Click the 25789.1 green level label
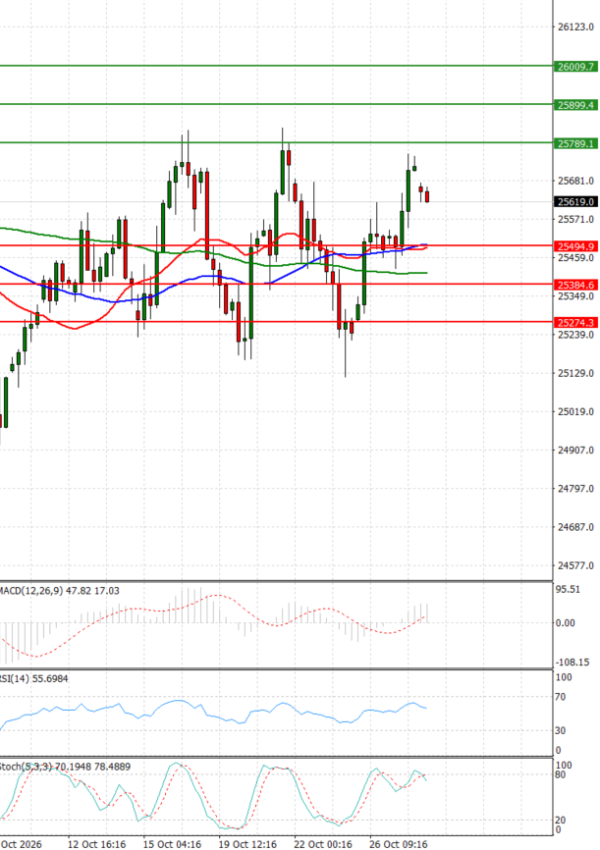600x850 pixels. point(576,143)
